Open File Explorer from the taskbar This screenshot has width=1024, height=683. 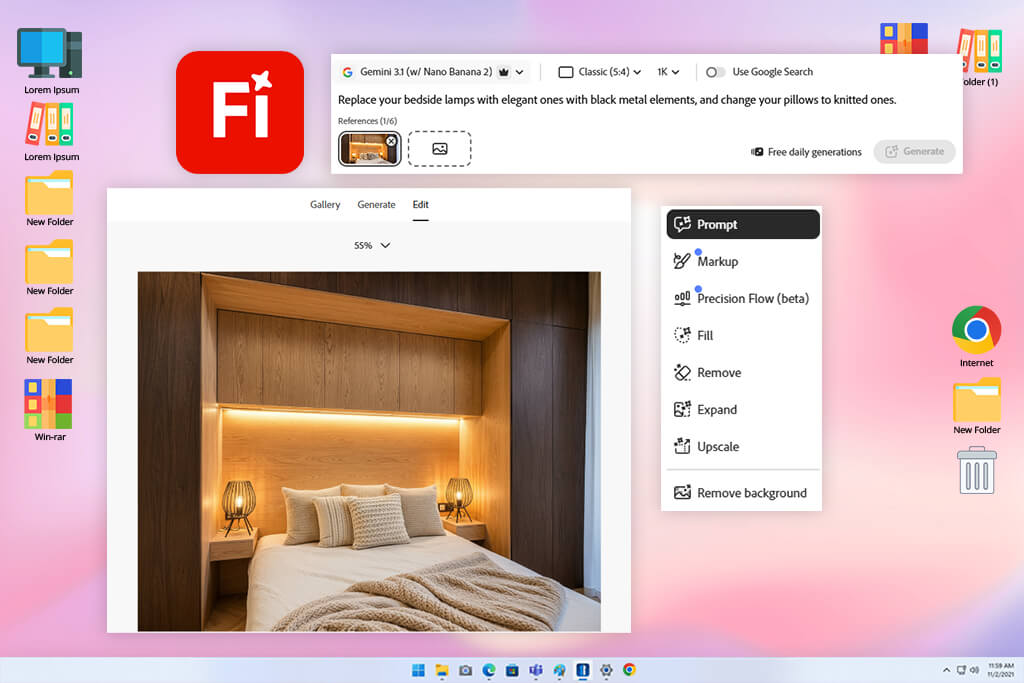pyautogui.click(x=442, y=670)
